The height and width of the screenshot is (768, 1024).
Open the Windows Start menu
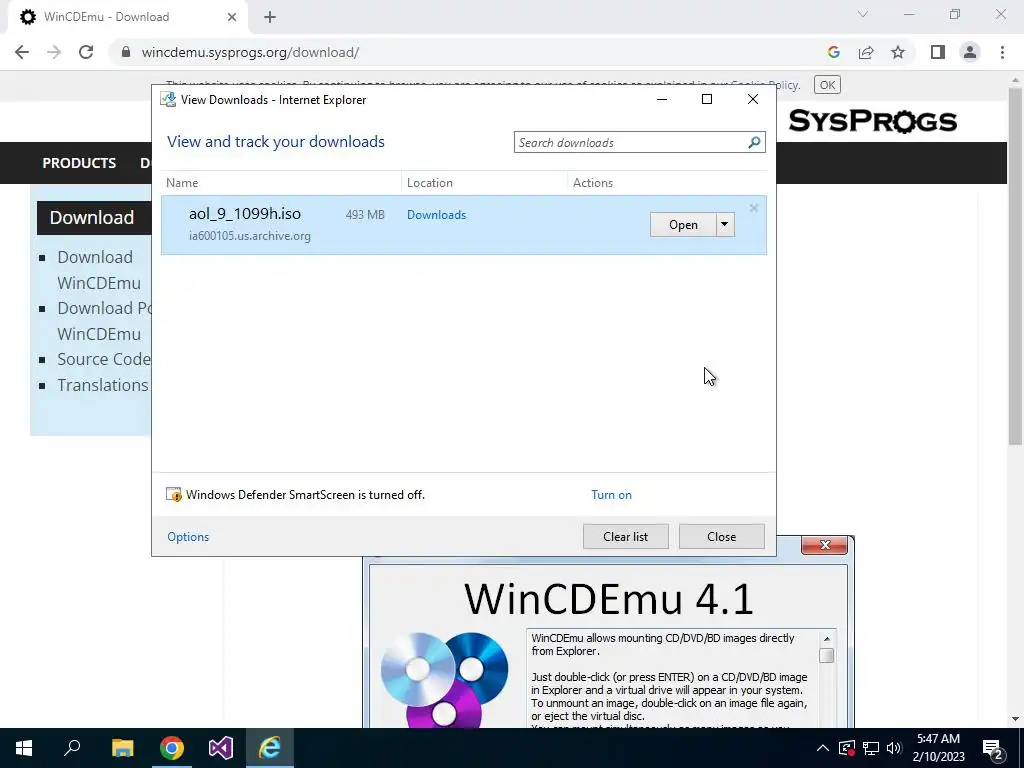pyautogui.click(x=24, y=748)
